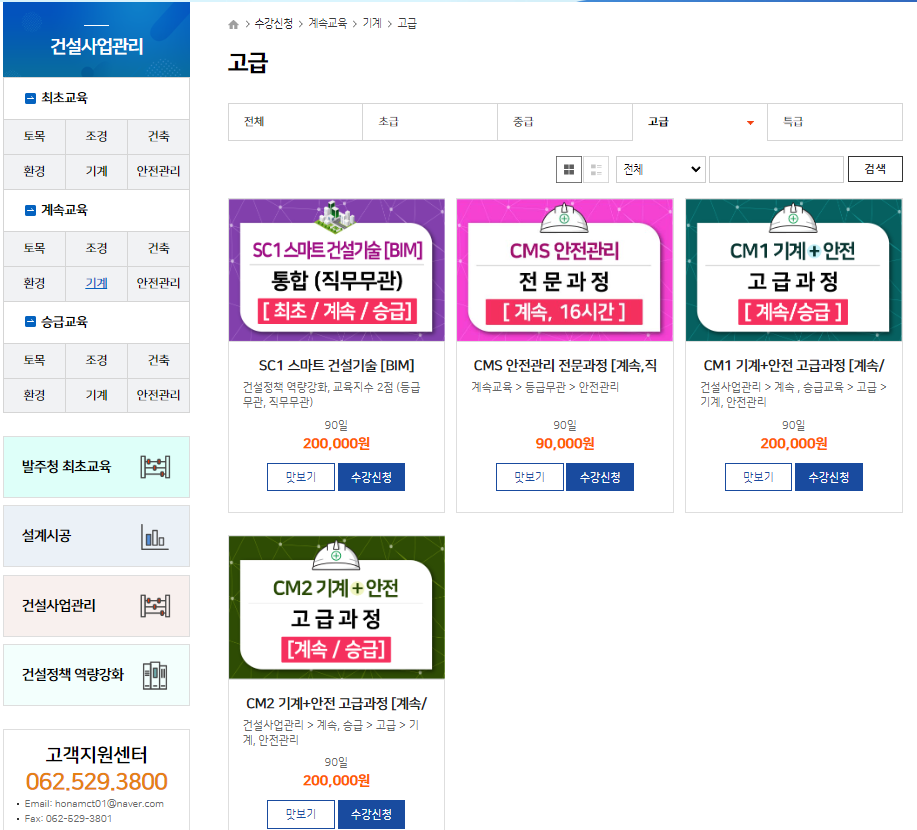Screen dimensions: 917x830
Task: Open 기계 link under 계속교육
Action: click(x=96, y=283)
